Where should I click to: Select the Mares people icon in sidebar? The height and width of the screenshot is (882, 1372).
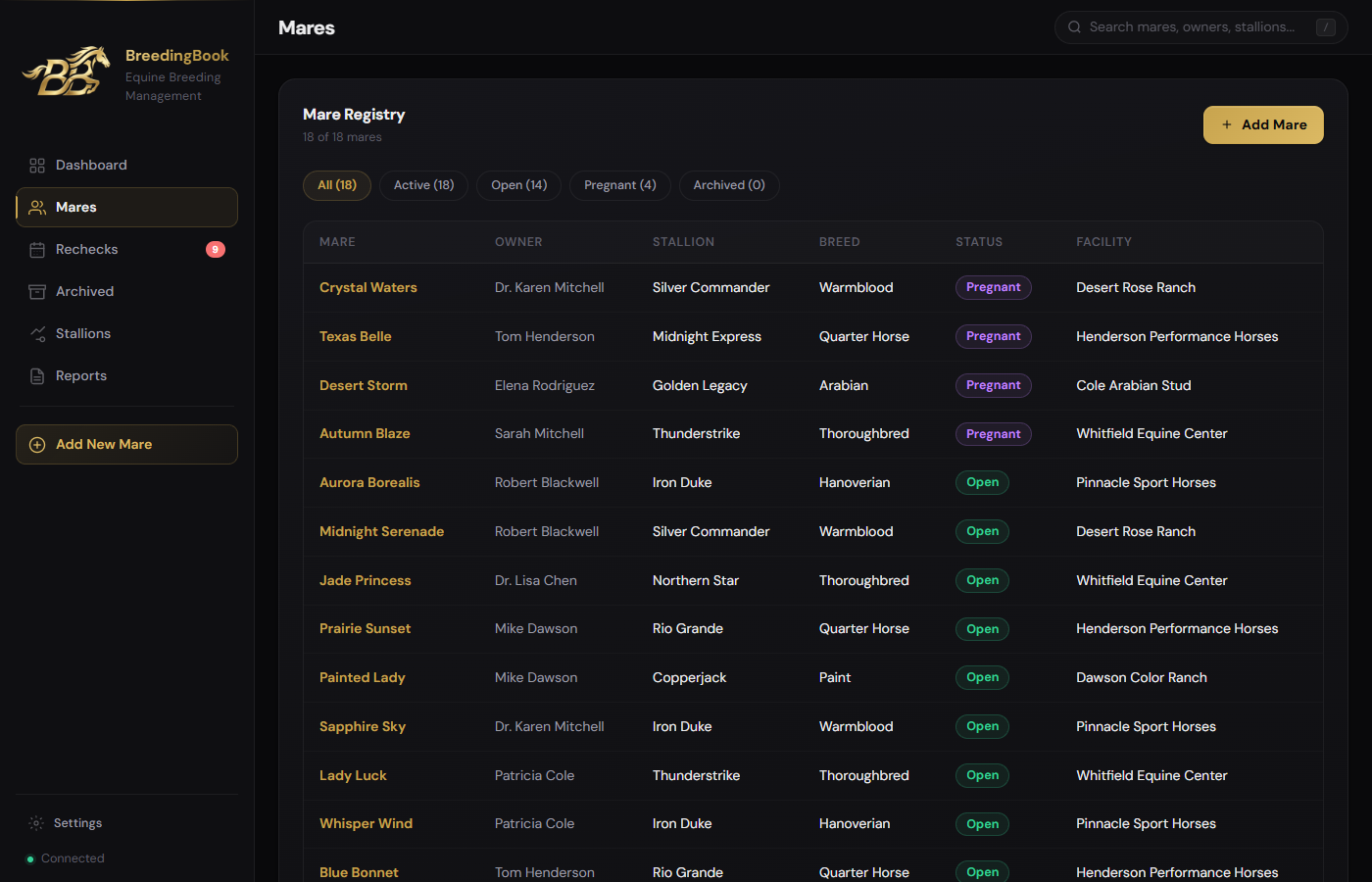[37, 208]
